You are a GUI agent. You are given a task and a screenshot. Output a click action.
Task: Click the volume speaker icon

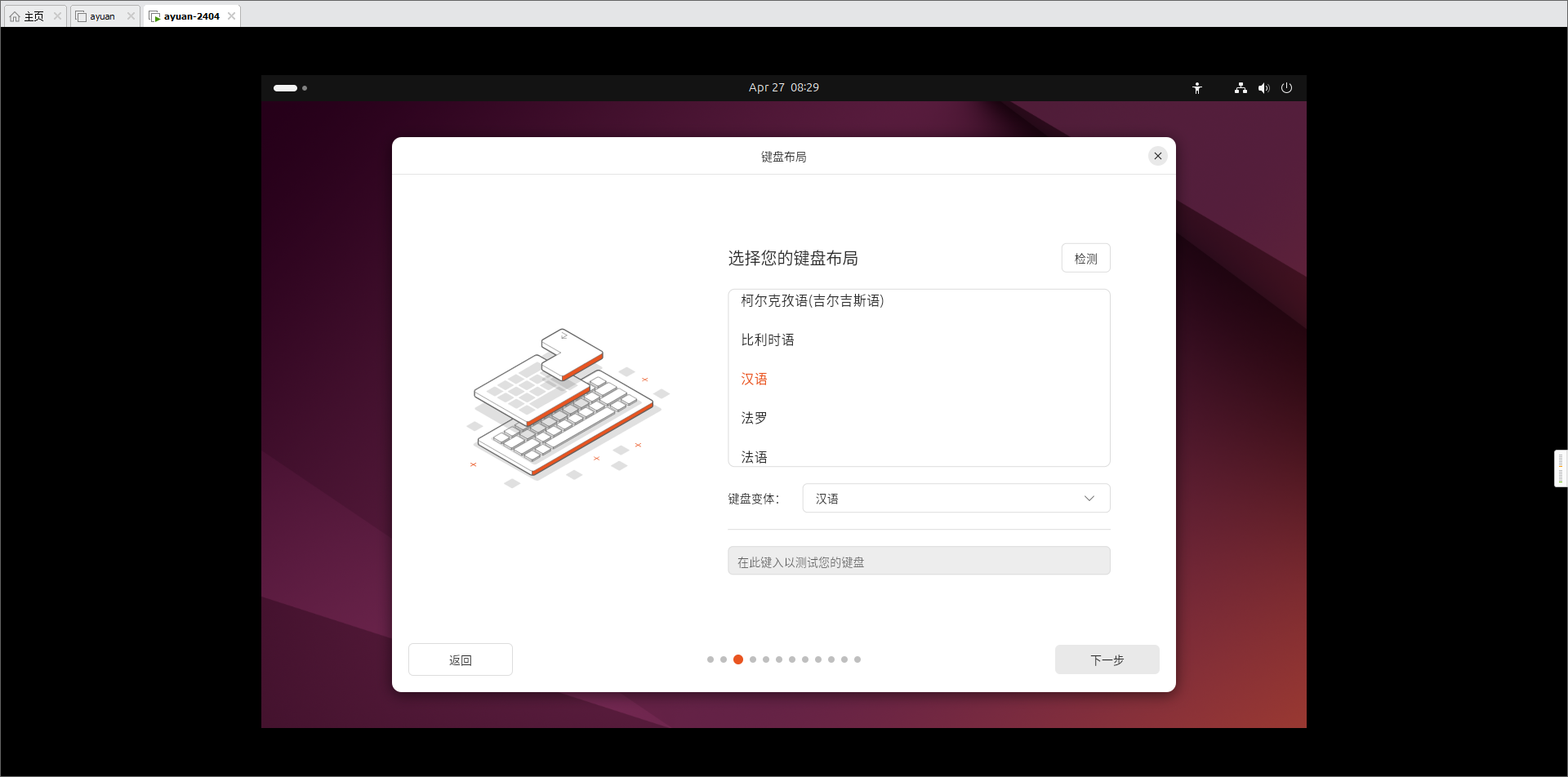[1263, 88]
